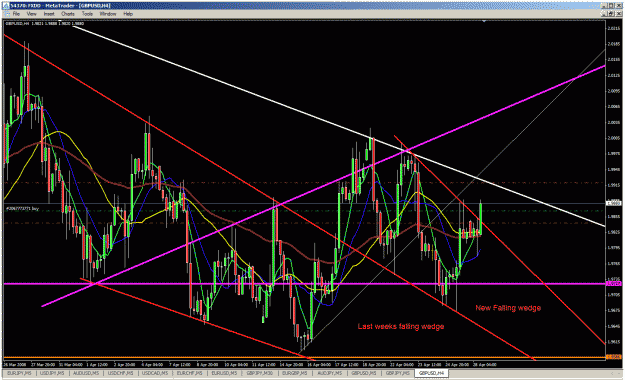
Task: Click the MetaTrader icon in the title bar
Action: point(6,6)
